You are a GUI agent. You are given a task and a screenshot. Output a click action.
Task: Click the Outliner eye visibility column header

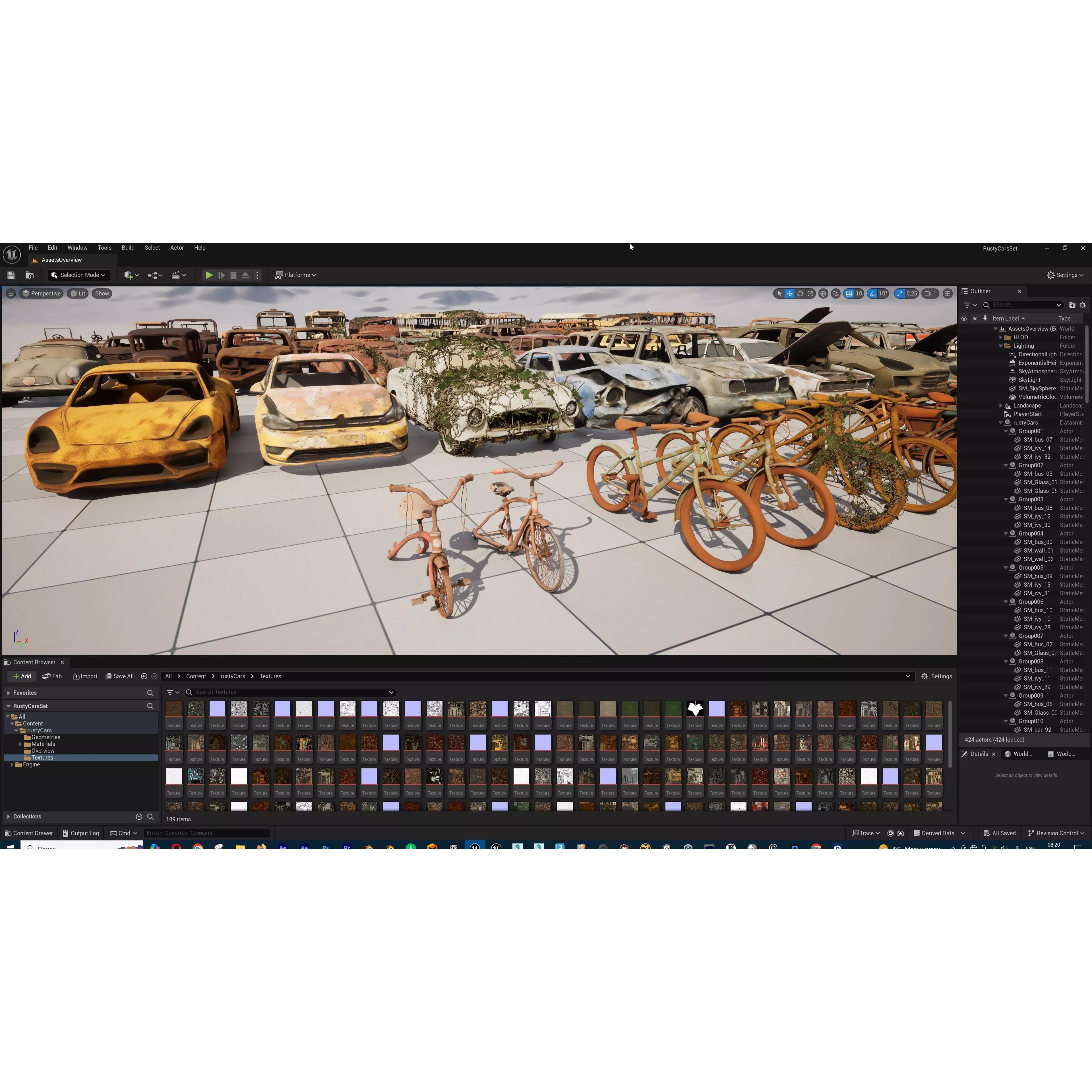[x=964, y=319]
